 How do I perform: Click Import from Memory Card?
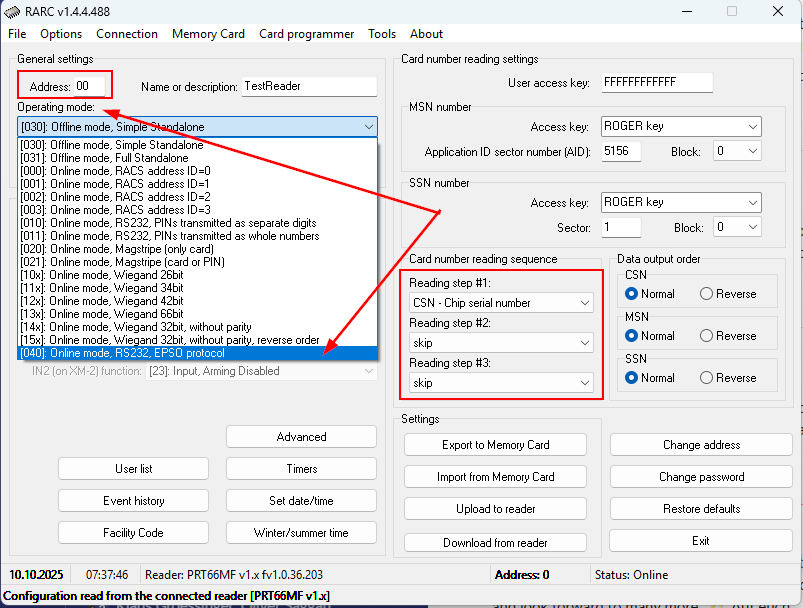click(x=495, y=477)
